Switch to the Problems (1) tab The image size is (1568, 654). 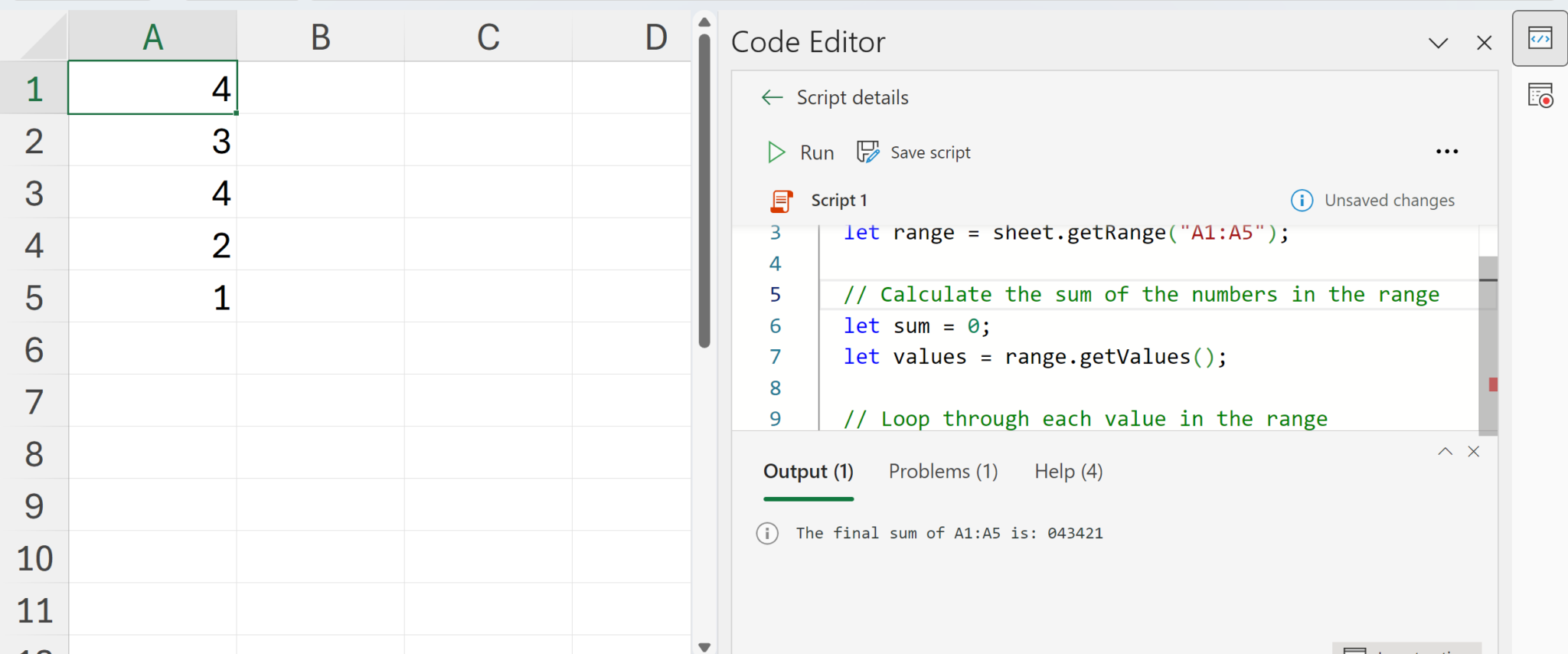click(942, 472)
